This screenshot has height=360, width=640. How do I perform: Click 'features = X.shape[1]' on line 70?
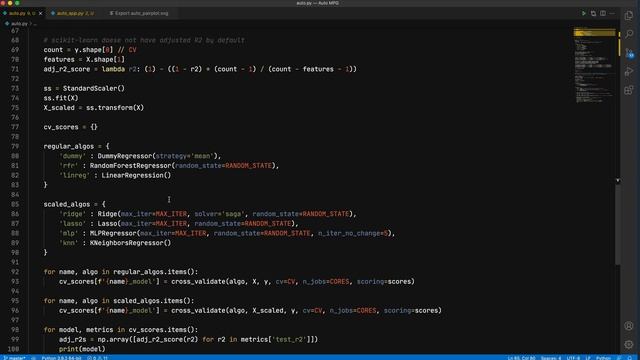tap(84, 60)
